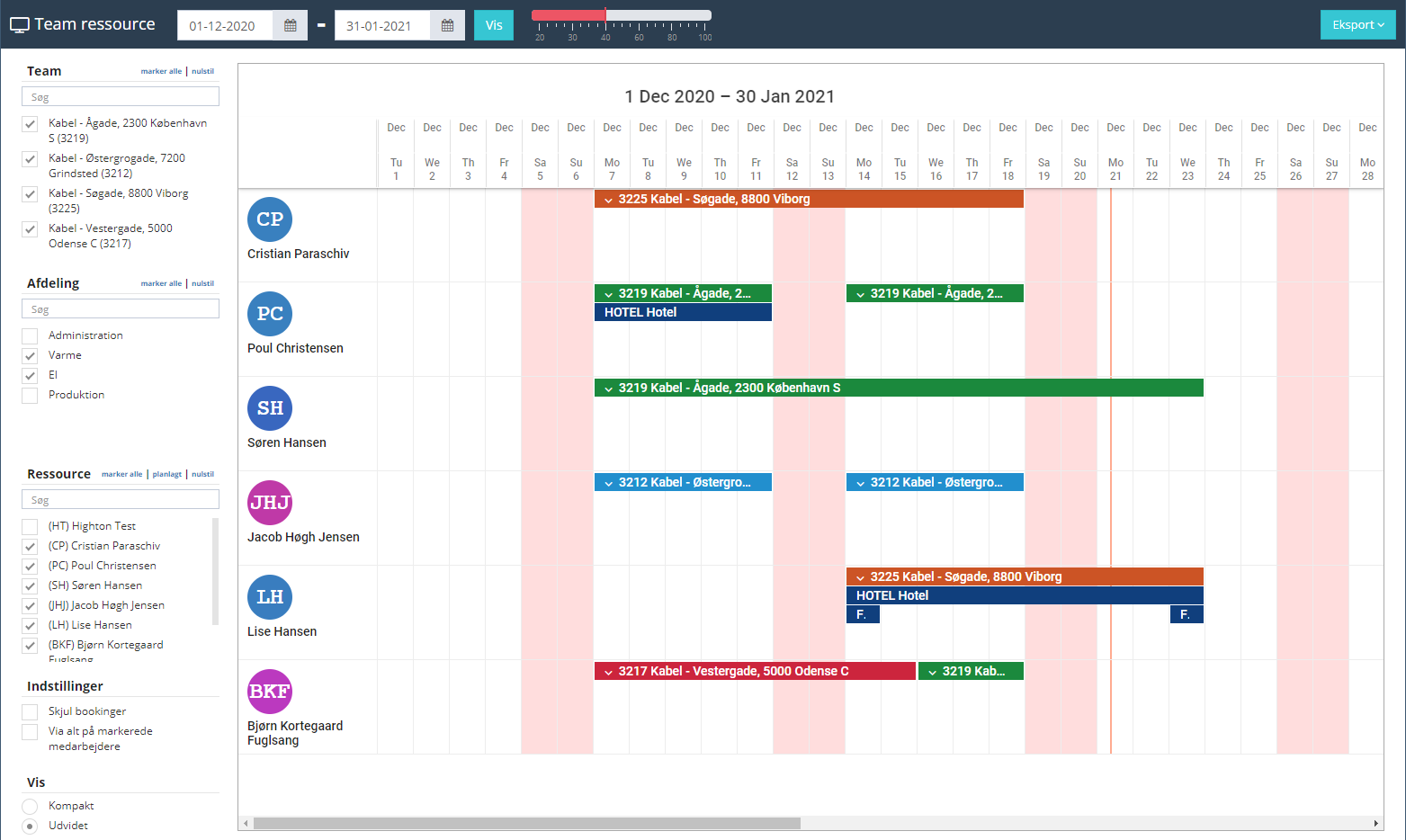Click the Team ressource monitor icon

pos(20,25)
